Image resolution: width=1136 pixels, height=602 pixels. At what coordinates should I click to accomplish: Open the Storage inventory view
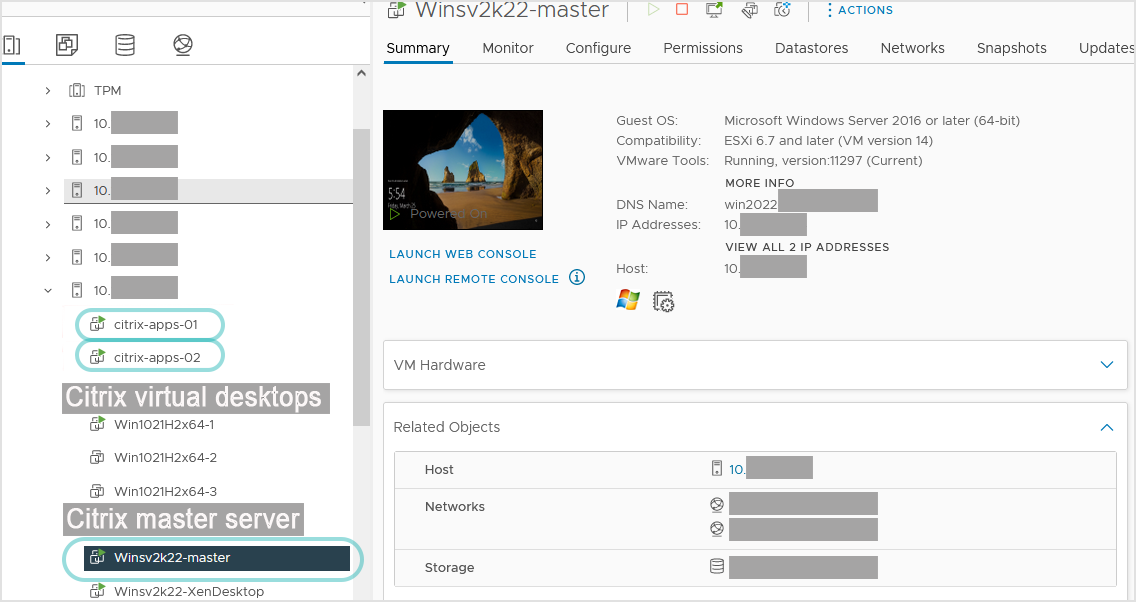[x=124, y=45]
